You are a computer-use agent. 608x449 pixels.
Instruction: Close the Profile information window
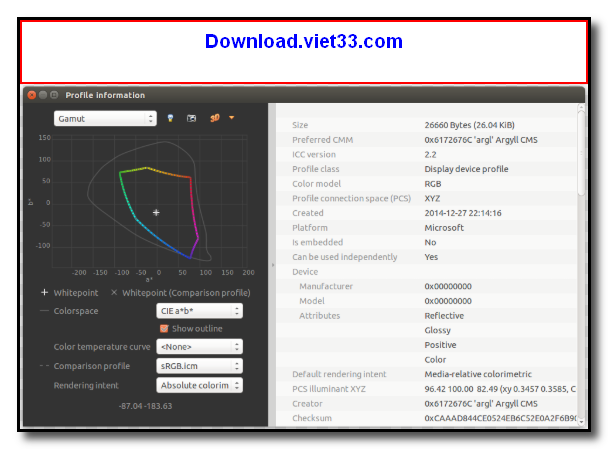(x=32, y=95)
